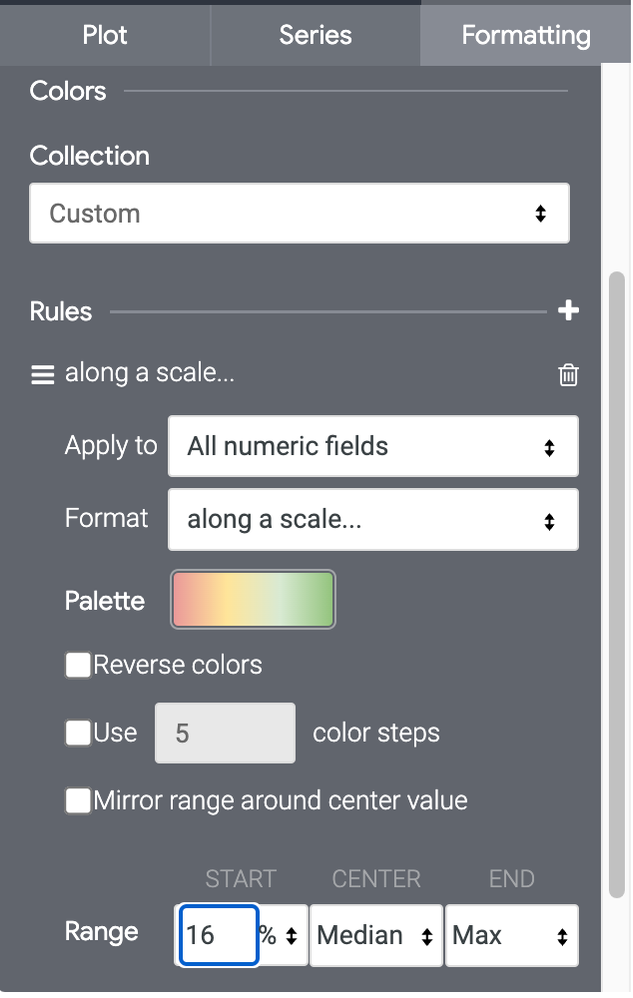Switch to the Series tab
The image size is (633, 998).
(316, 35)
